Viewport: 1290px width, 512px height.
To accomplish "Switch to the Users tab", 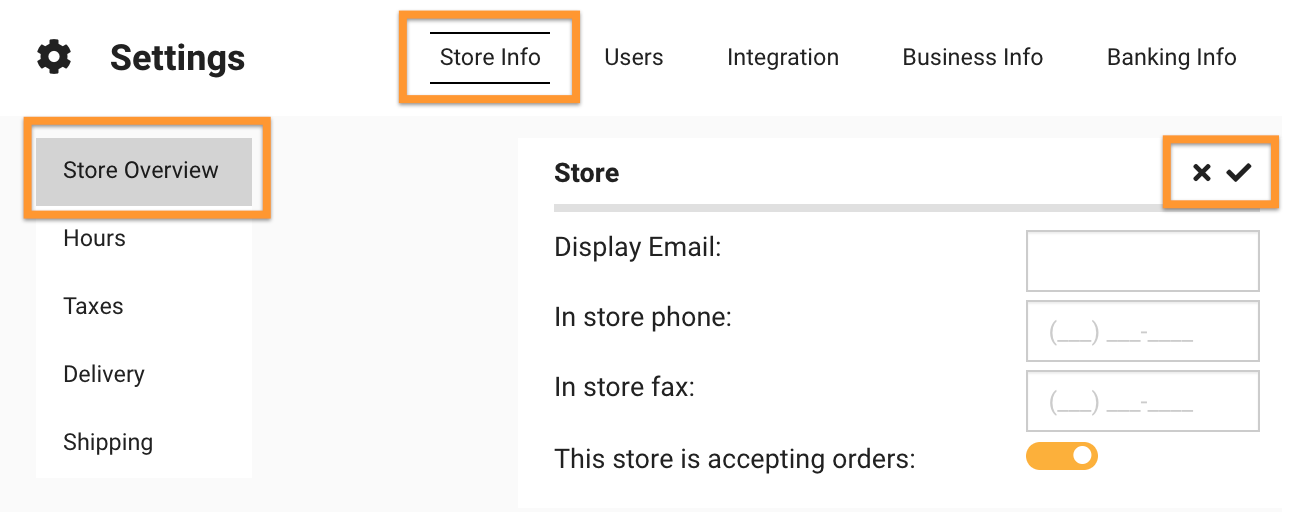I will [634, 57].
